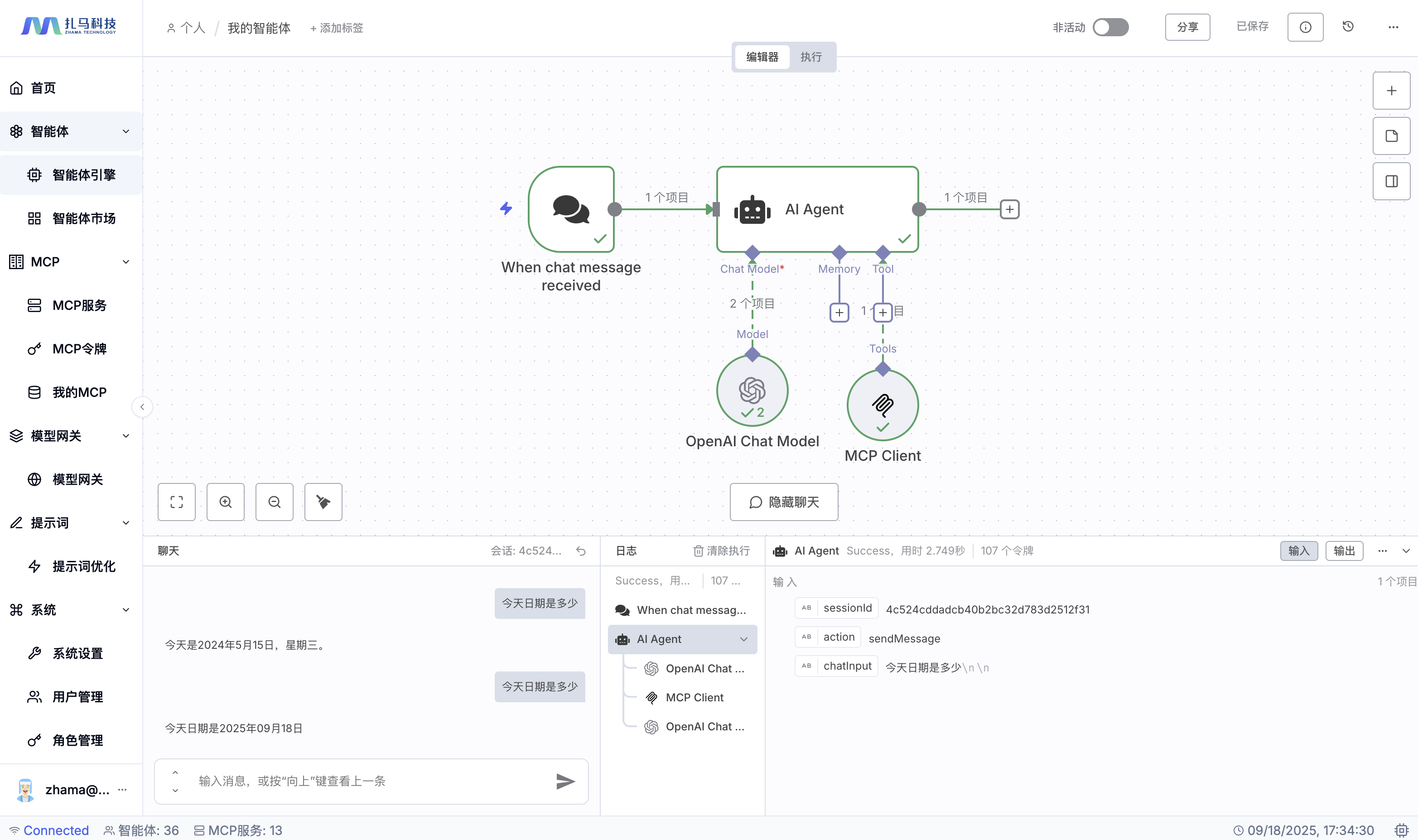Open the sticky note icon button
The image size is (1418, 840).
[1391, 136]
